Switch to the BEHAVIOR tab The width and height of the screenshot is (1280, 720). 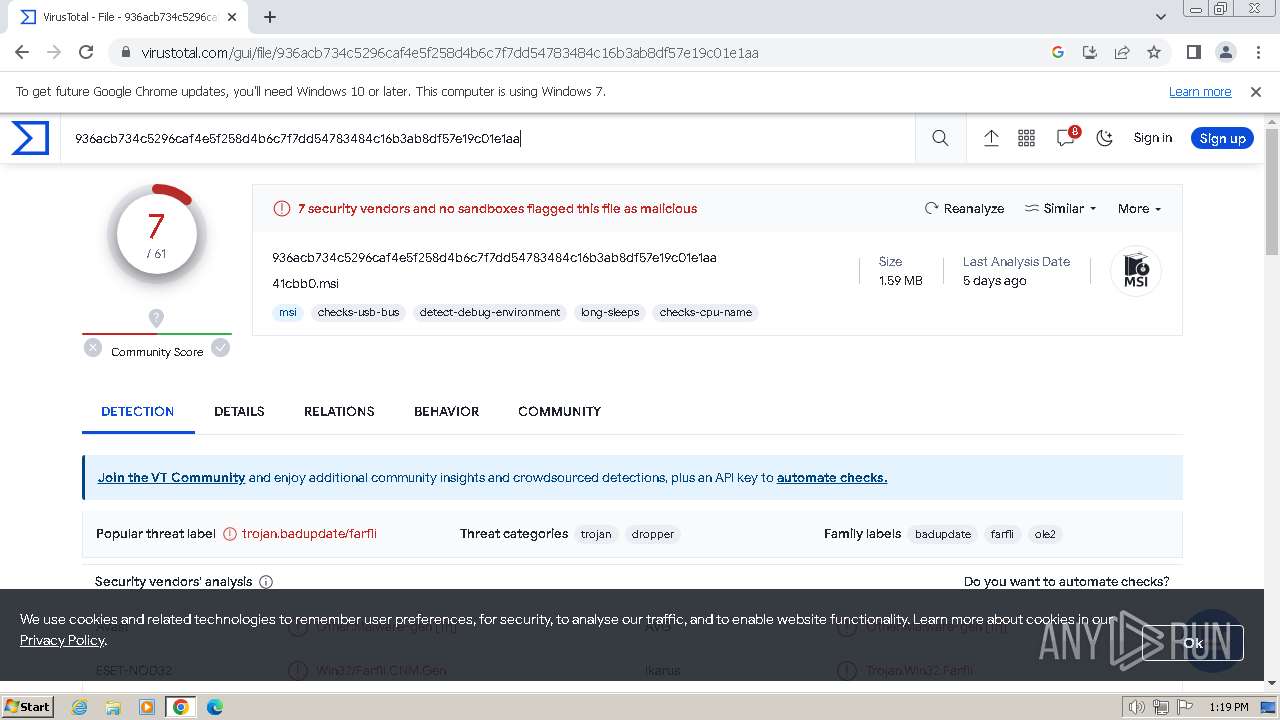446,411
